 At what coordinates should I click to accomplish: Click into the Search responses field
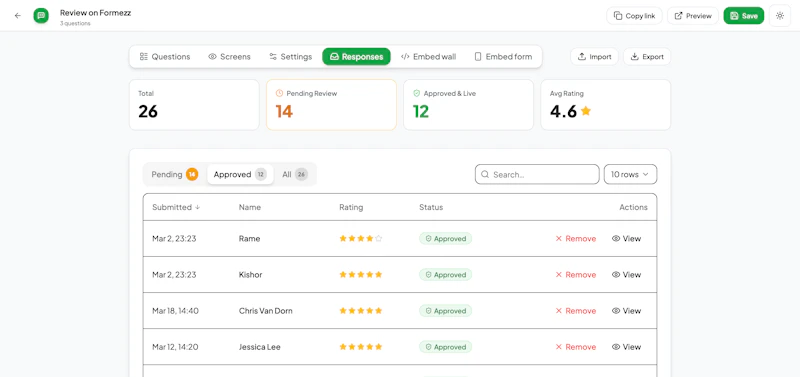click(x=537, y=174)
